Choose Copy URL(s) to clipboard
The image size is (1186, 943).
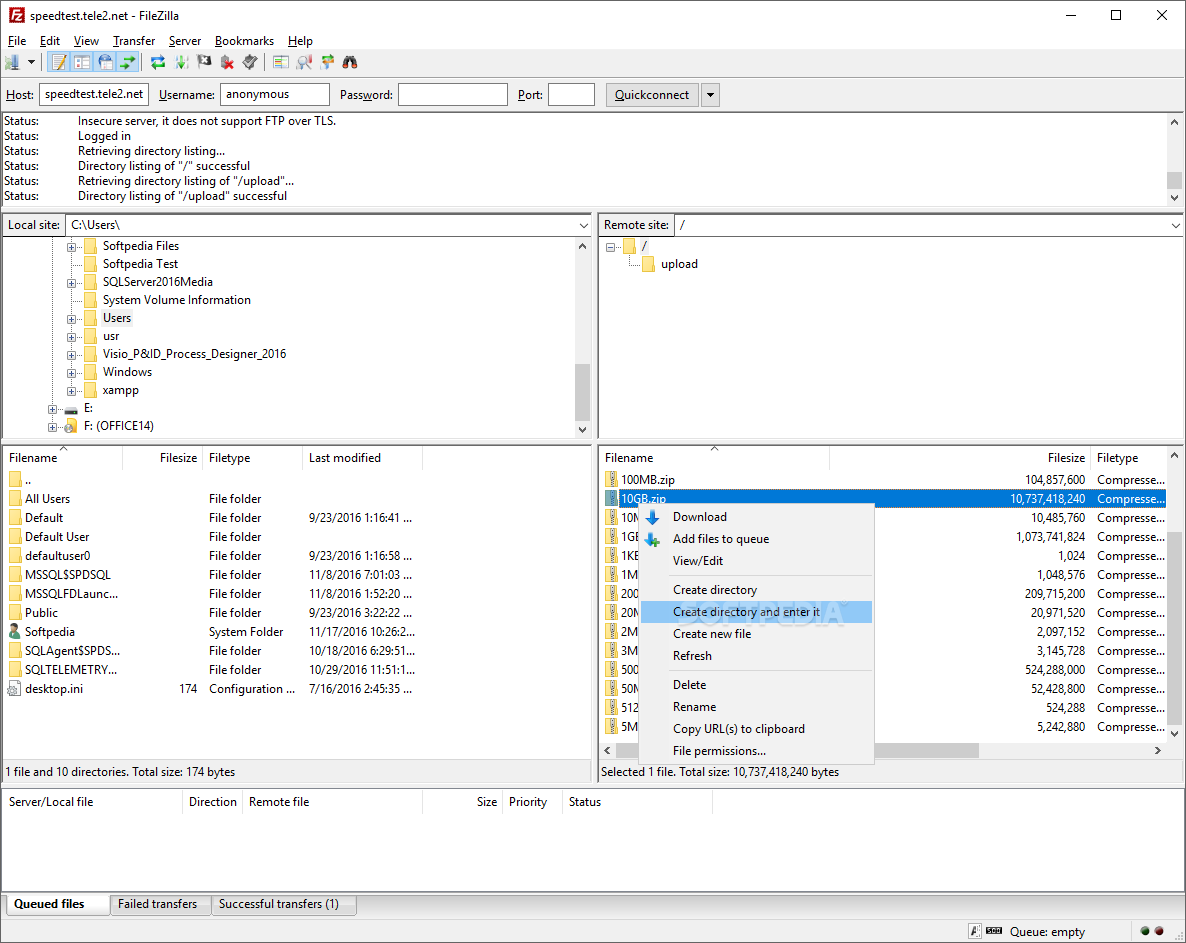point(756,729)
